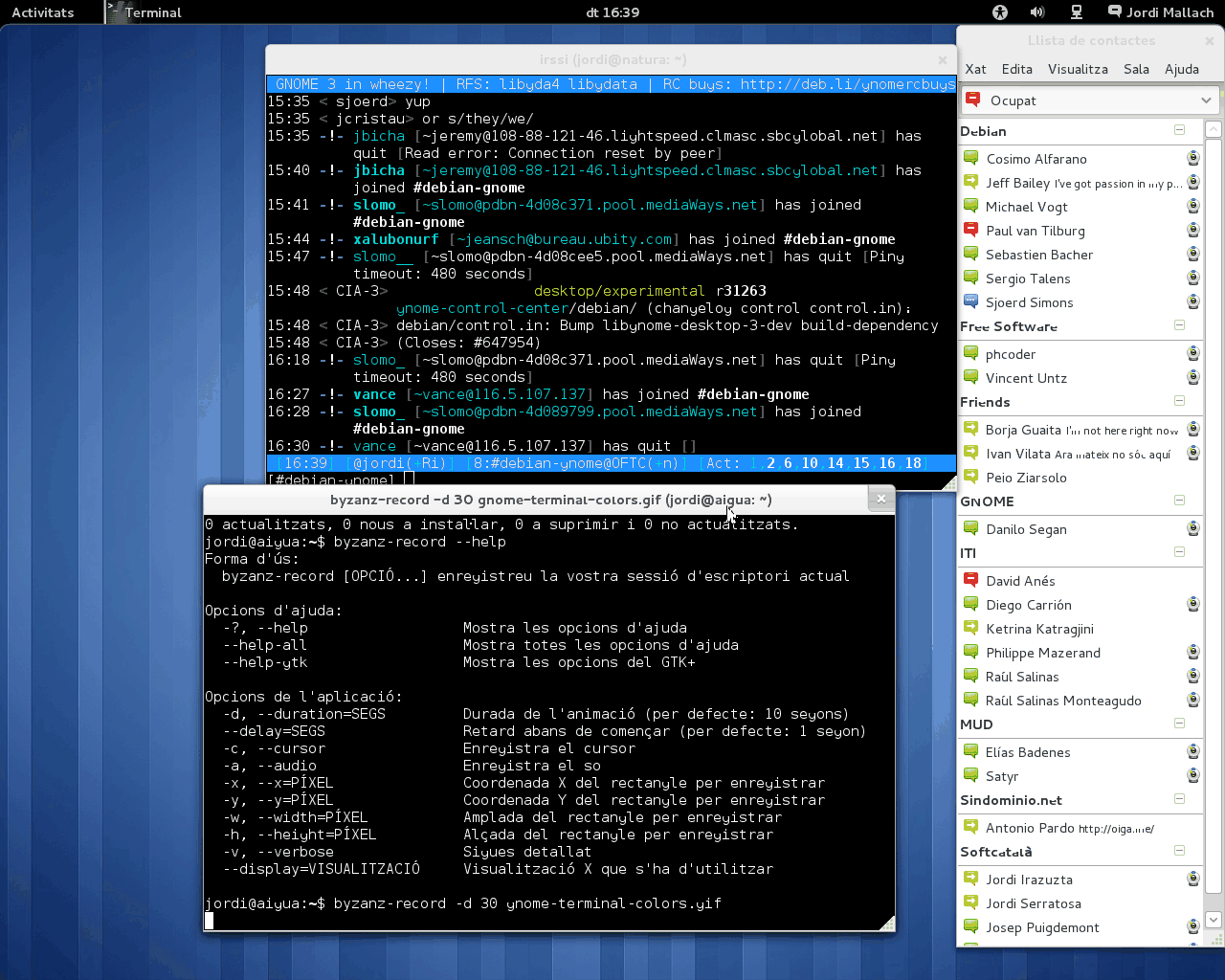Open the accessibility menu icon

click(1000, 12)
